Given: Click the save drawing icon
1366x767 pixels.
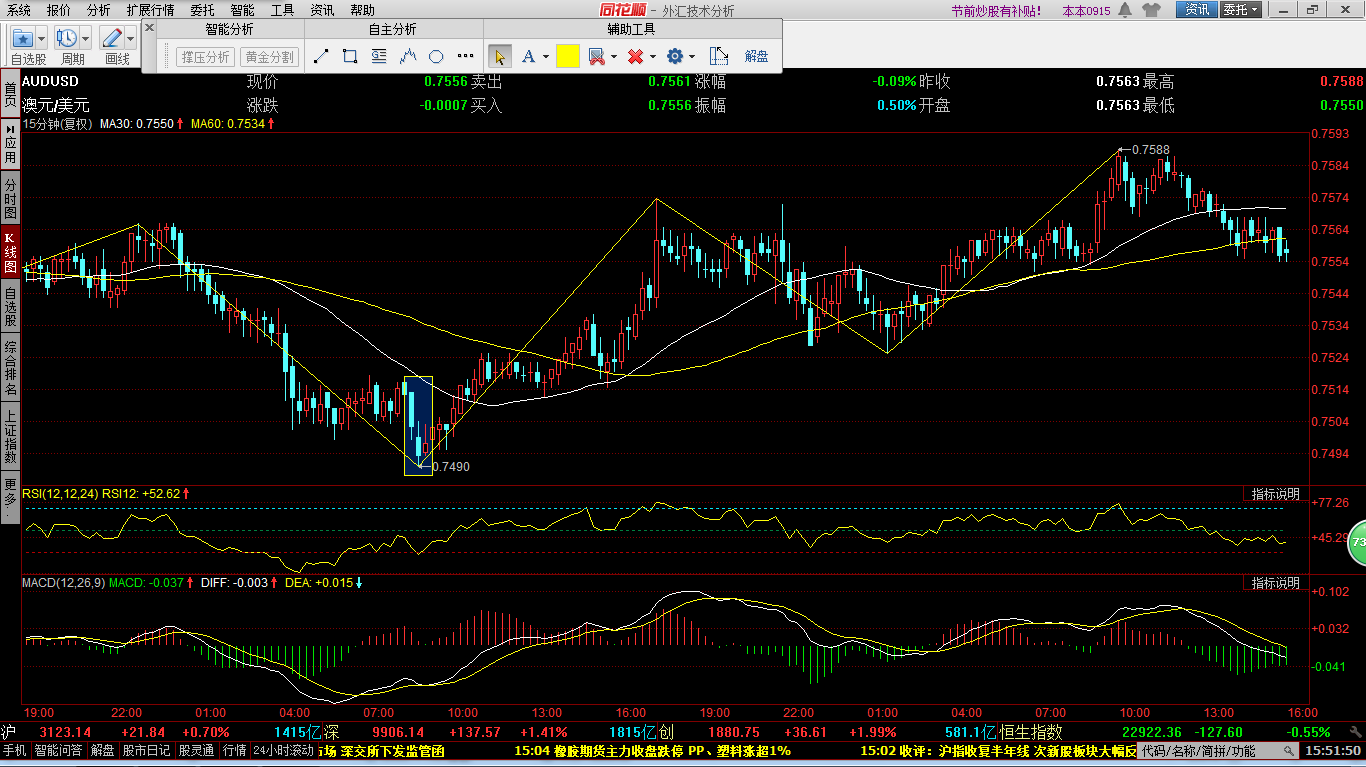Looking at the screenshot, I should [x=596, y=56].
